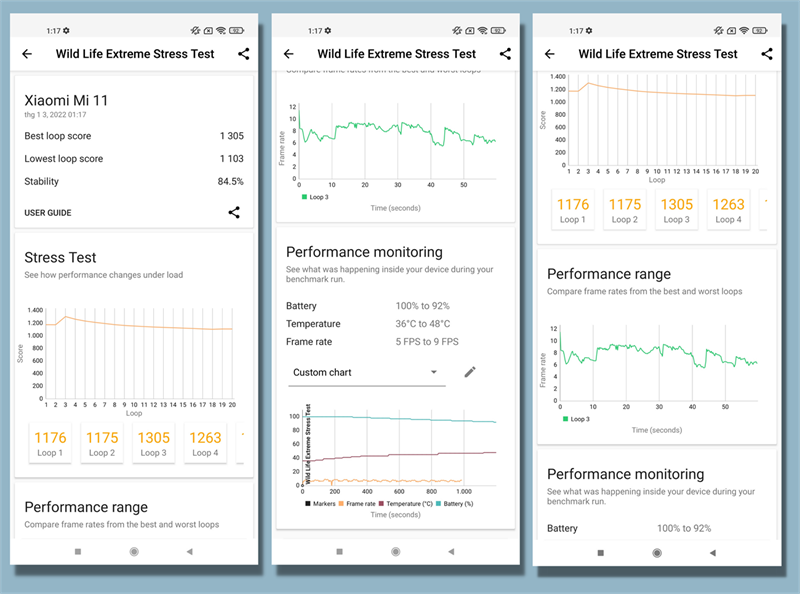This screenshot has width=800, height=594.
Task: Tap recent apps square in middle screen
Action: pyautogui.click(x=340, y=552)
